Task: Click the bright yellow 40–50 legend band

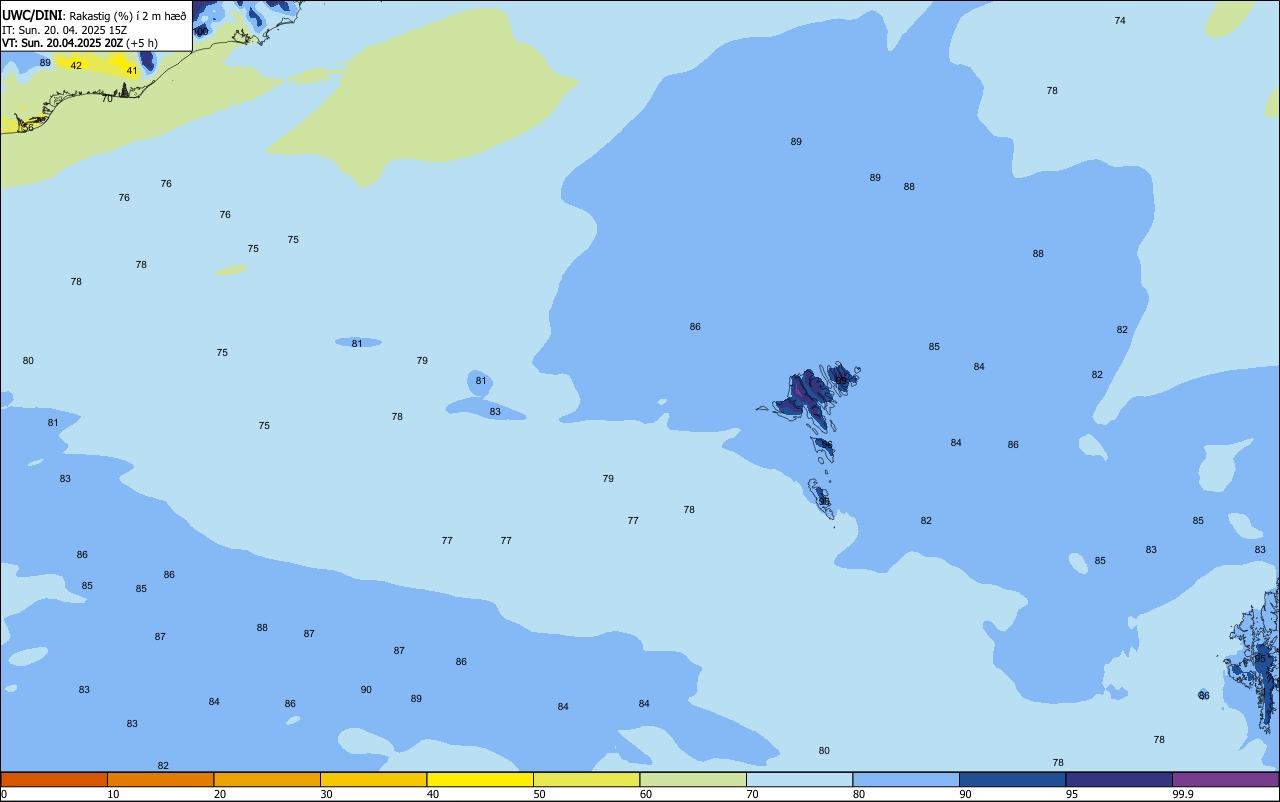Action: pyautogui.click(x=480, y=779)
